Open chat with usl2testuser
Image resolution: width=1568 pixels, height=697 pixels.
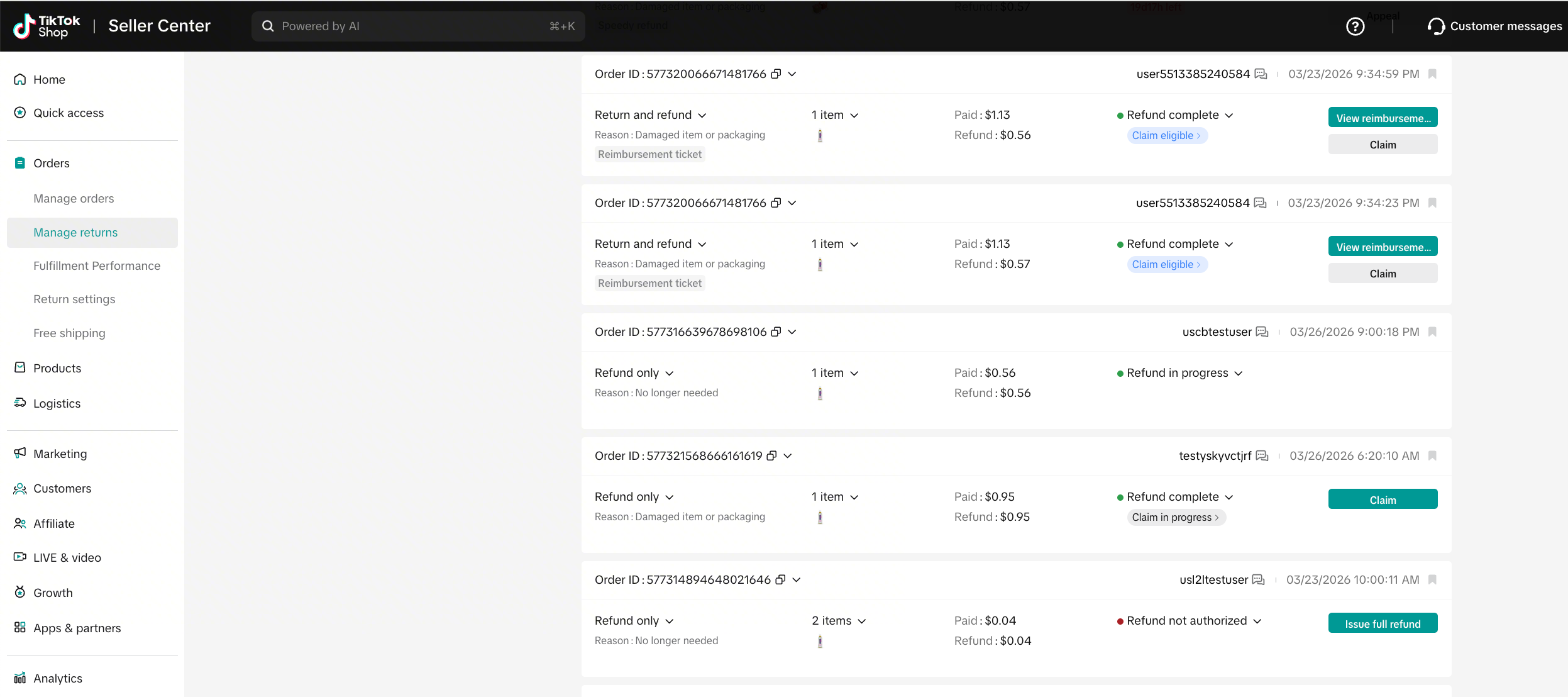click(1258, 579)
